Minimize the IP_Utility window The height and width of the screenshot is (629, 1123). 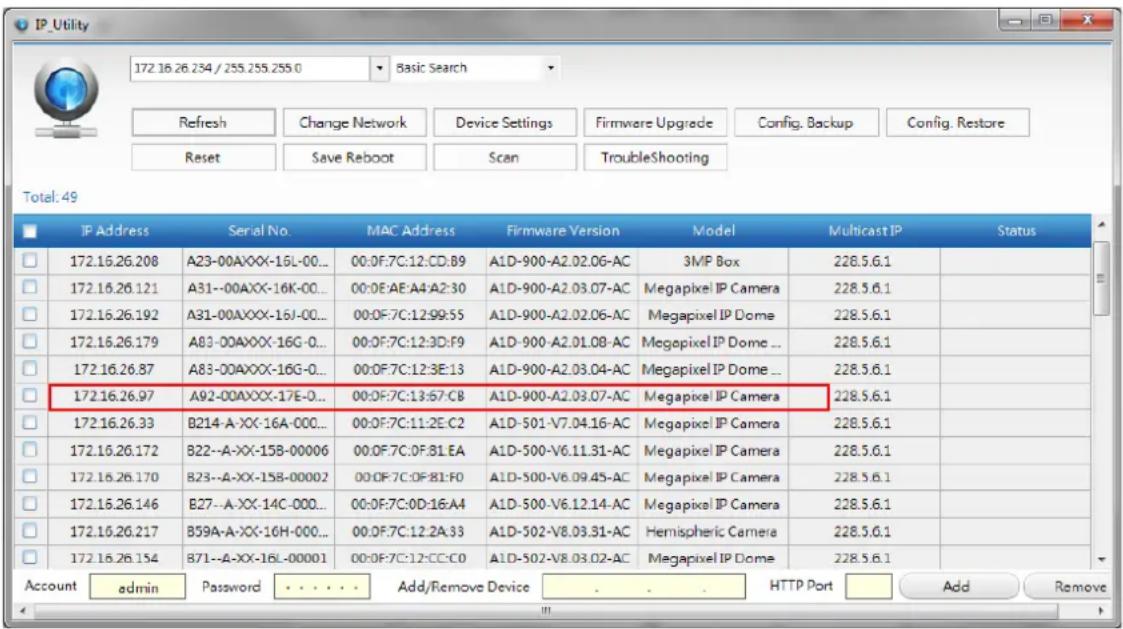[1016, 20]
